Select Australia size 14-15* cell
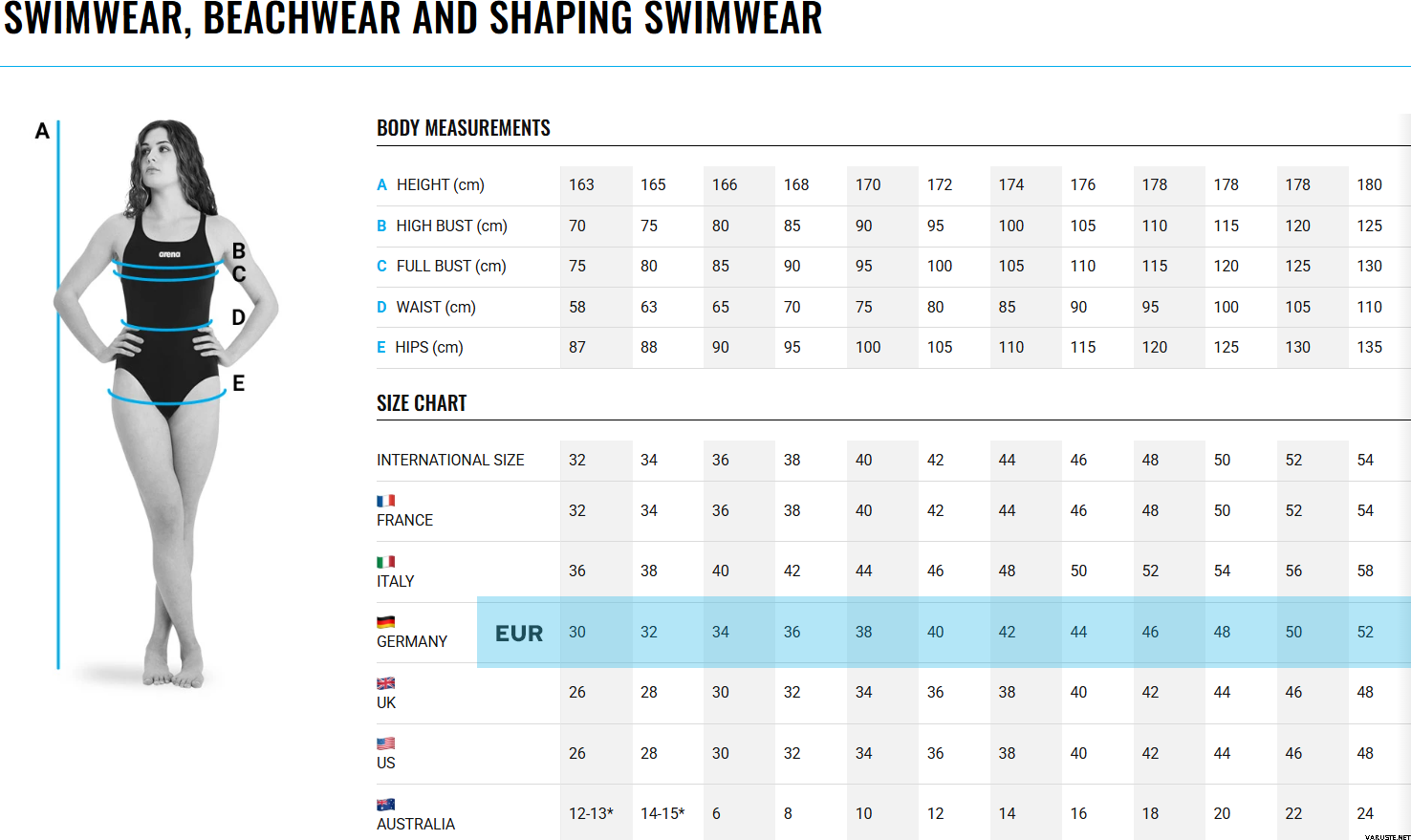 coord(662,813)
